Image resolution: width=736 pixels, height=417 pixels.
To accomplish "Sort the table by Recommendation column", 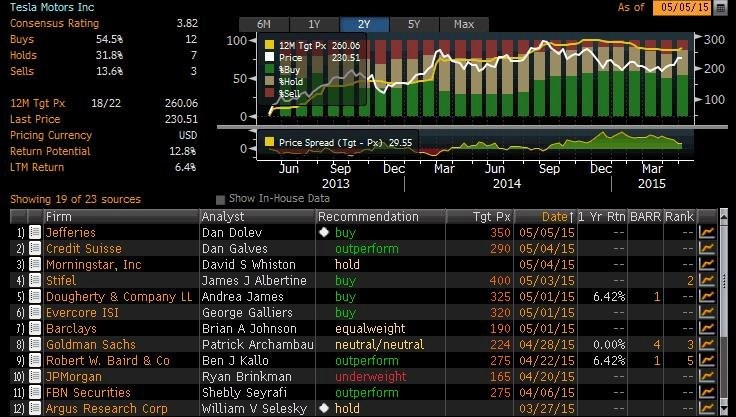I will 380,216.
